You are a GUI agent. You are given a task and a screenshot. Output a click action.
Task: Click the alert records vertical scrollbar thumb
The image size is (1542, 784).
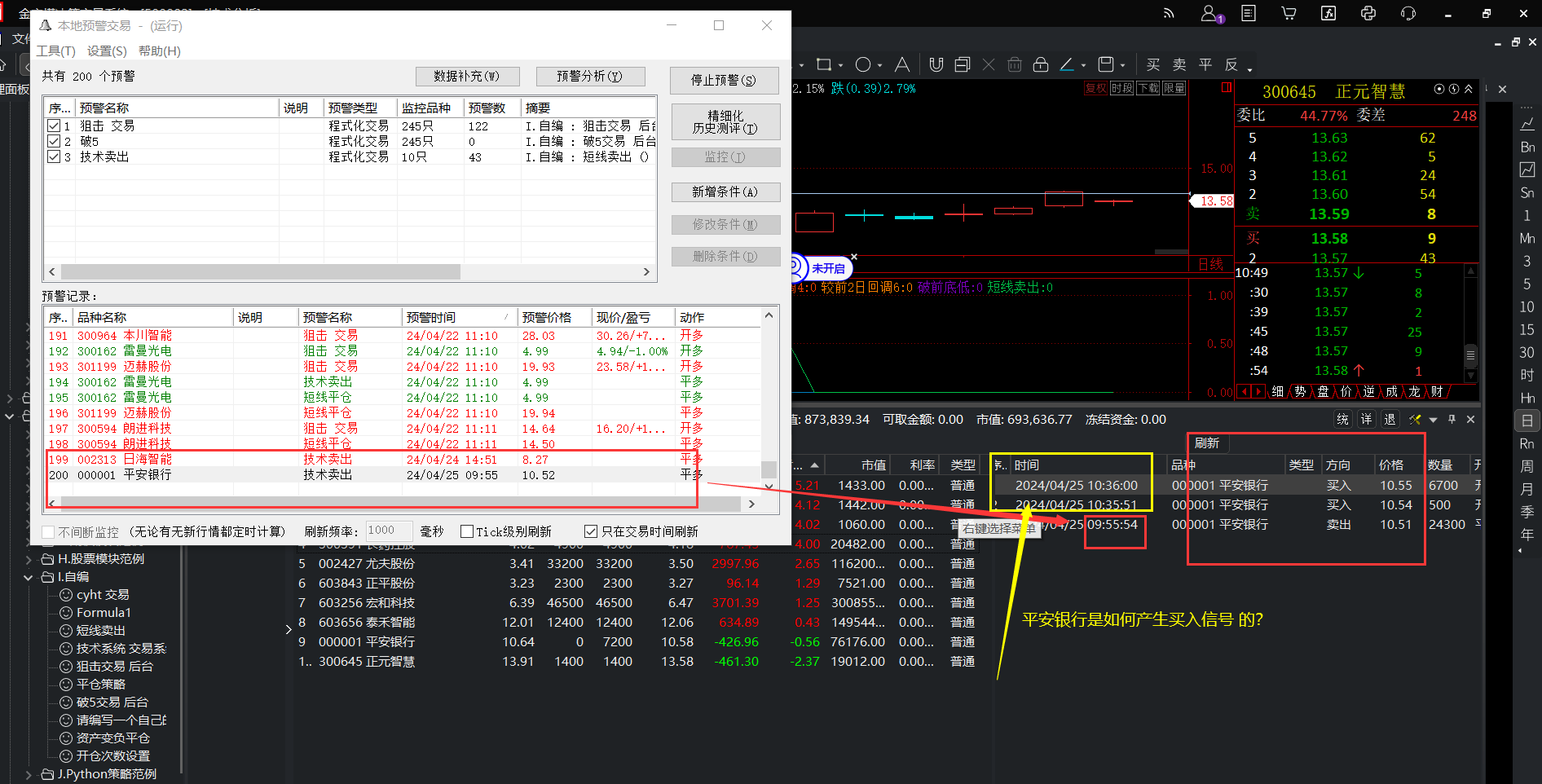tap(769, 469)
